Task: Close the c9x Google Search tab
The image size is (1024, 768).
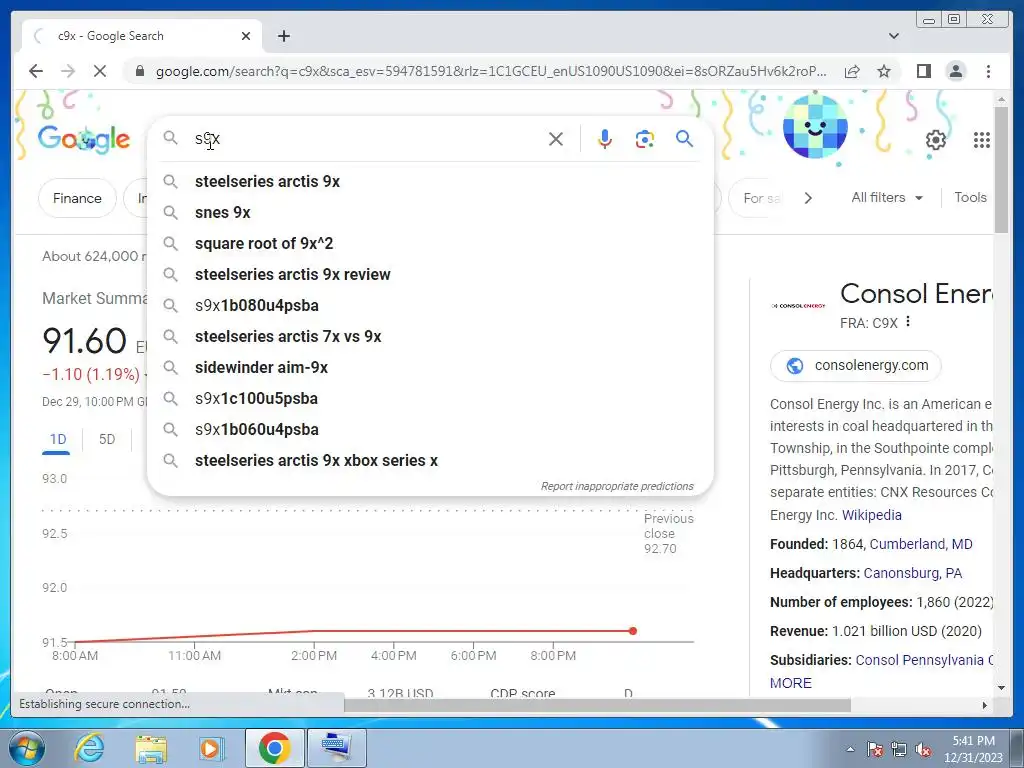Action: (246, 36)
